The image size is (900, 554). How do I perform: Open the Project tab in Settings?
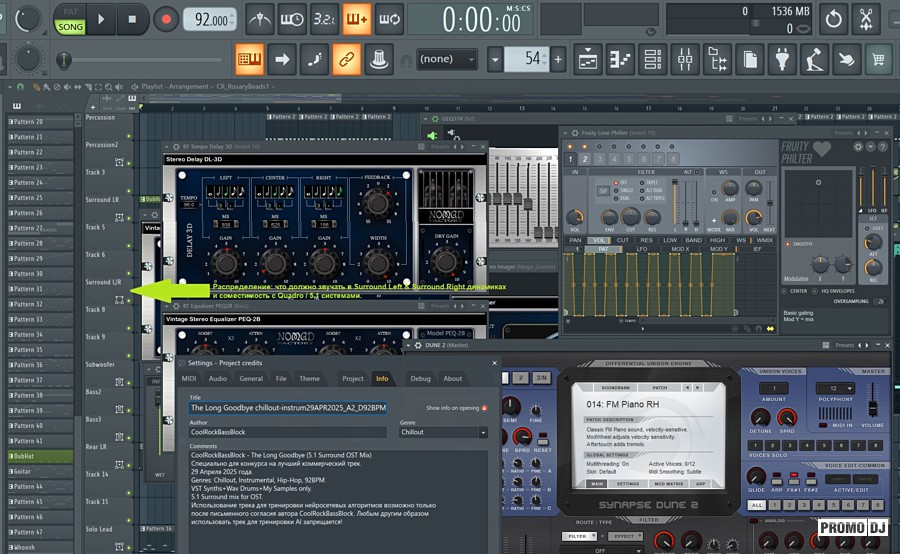[352, 379]
